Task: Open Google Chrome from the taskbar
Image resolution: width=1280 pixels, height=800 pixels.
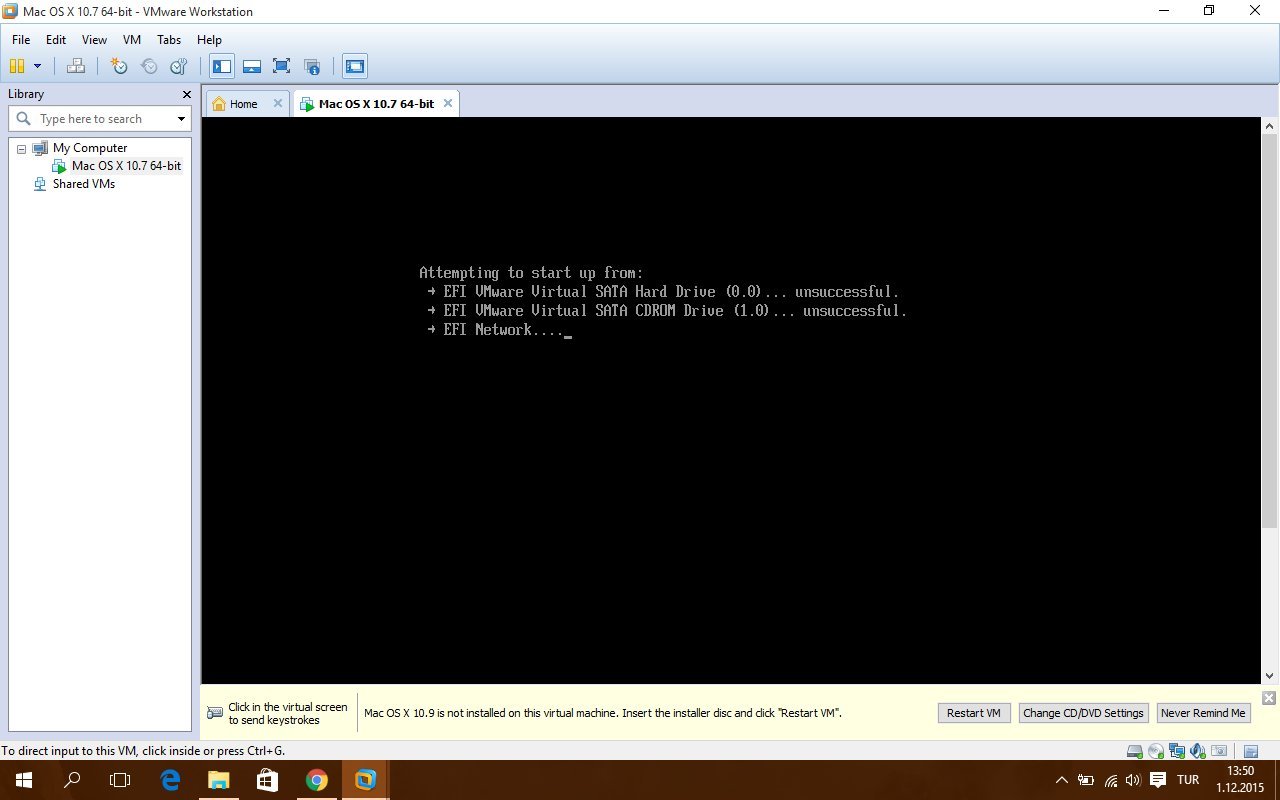Action: (316, 780)
